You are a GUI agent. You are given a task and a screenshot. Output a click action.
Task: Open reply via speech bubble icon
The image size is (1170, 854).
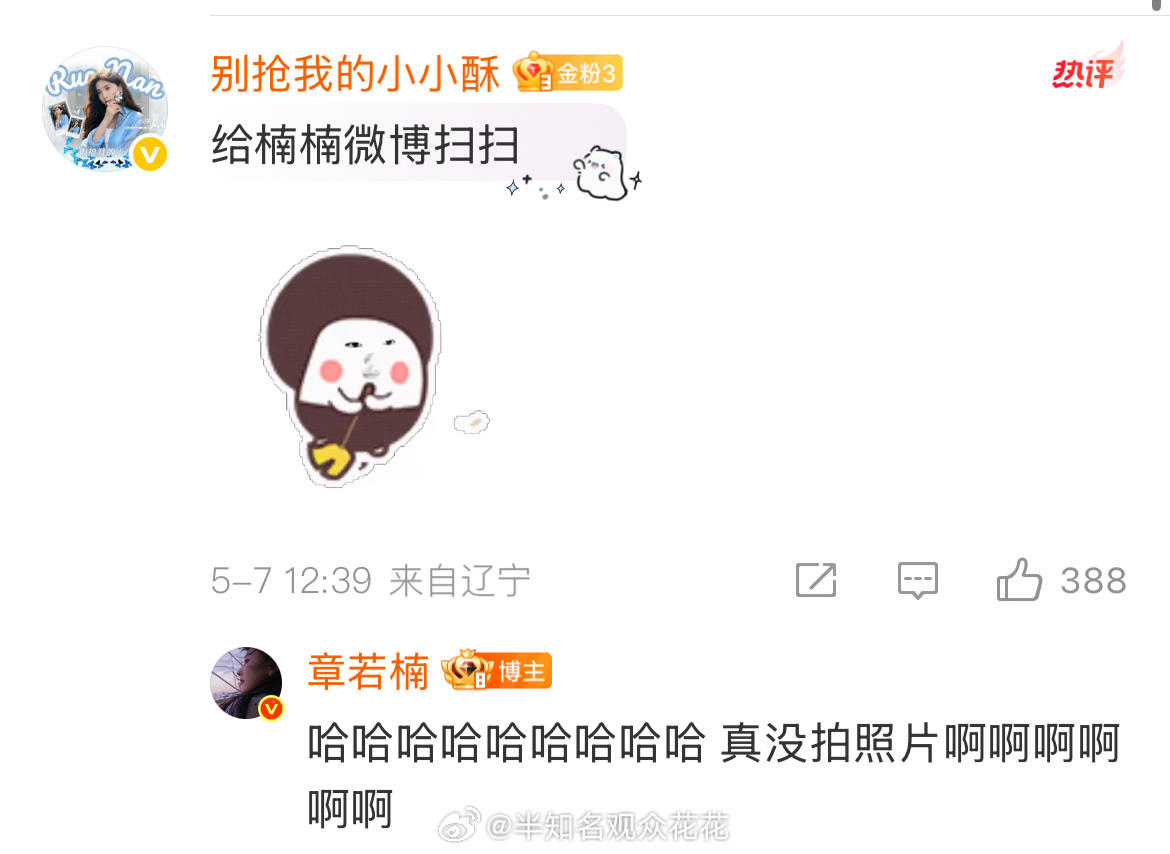(918, 580)
